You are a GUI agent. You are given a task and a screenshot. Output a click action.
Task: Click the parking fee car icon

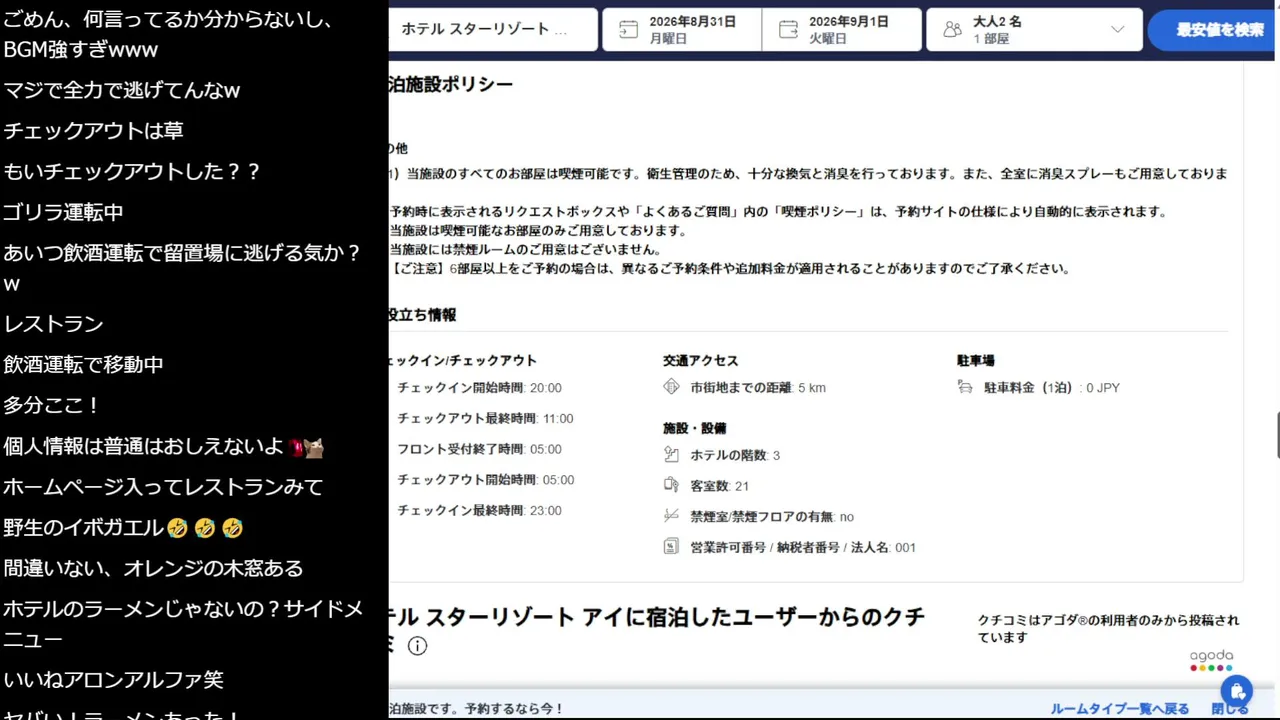[x=965, y=387]
